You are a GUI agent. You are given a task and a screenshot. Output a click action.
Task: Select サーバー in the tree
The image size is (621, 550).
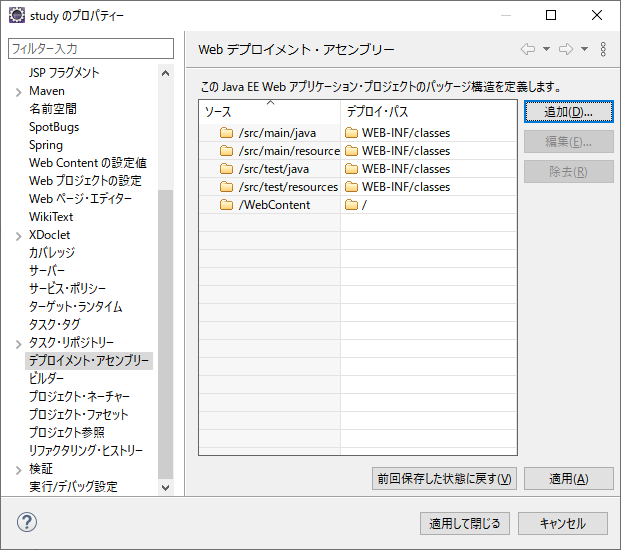tap(47, 270)
